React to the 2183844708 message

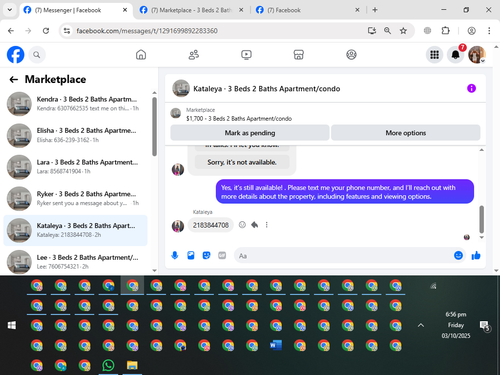(x=242, y=225)
